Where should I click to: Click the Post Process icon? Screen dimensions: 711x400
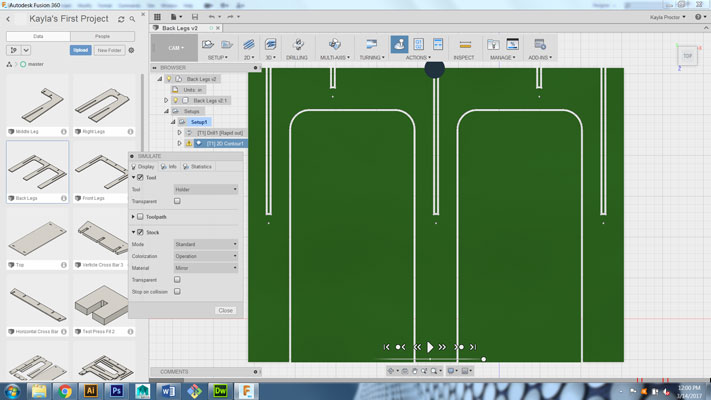point(419,44)
